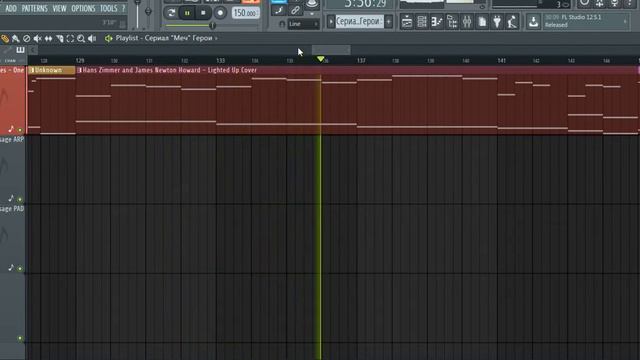
Task: Mute the PAD track via its green dot
Action: tap(20, 269)
